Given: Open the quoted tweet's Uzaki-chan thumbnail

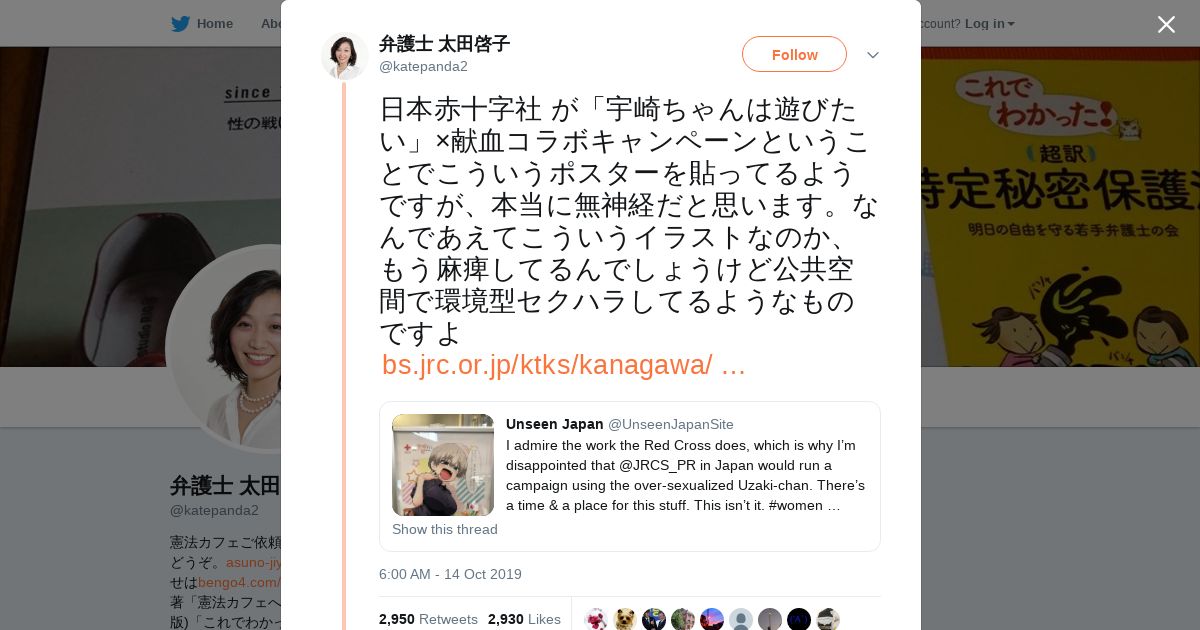Looking at the screenshot, I should (x=443, y=465).
